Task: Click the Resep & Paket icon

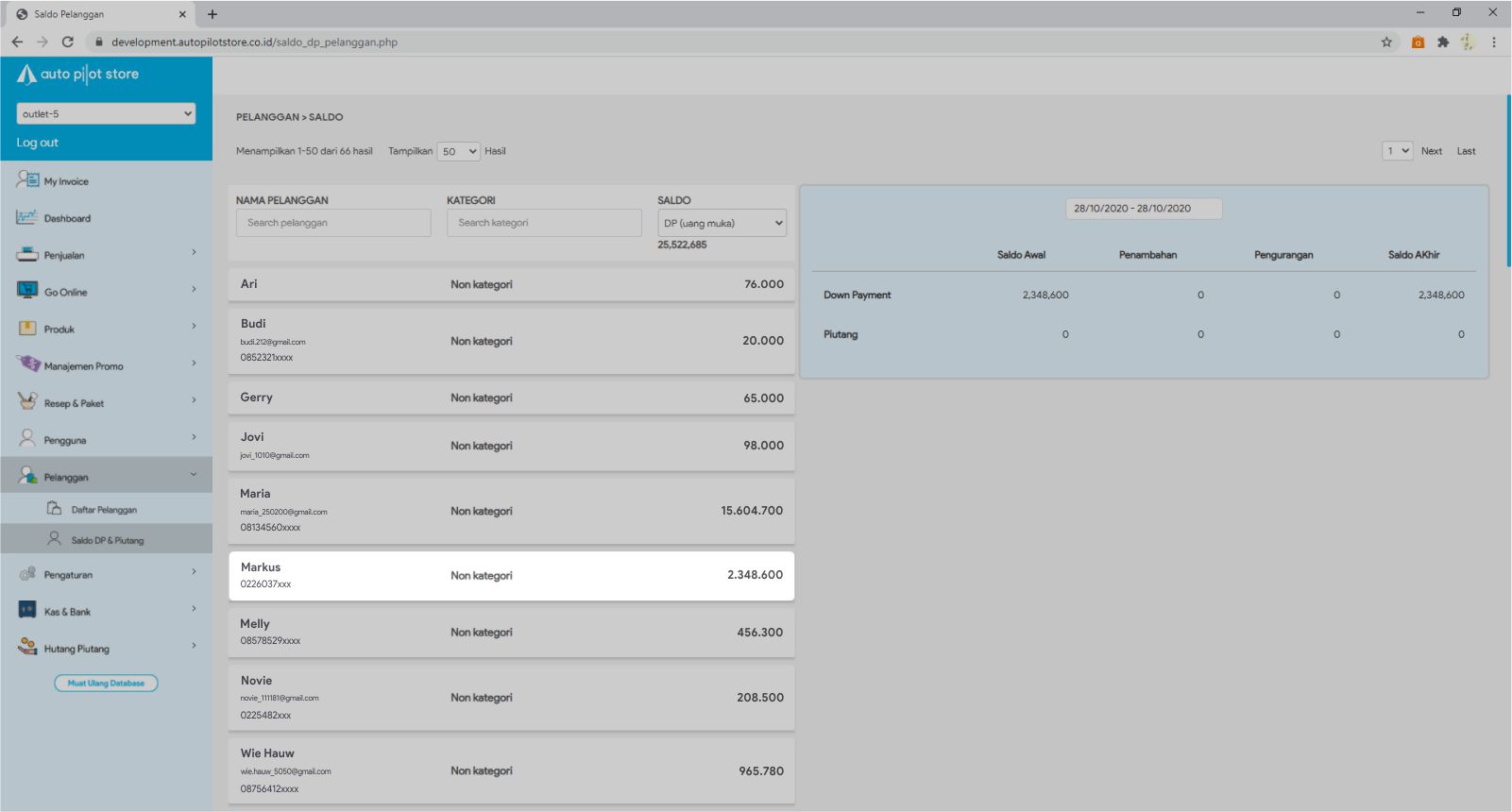Action: tap(27, 401)
